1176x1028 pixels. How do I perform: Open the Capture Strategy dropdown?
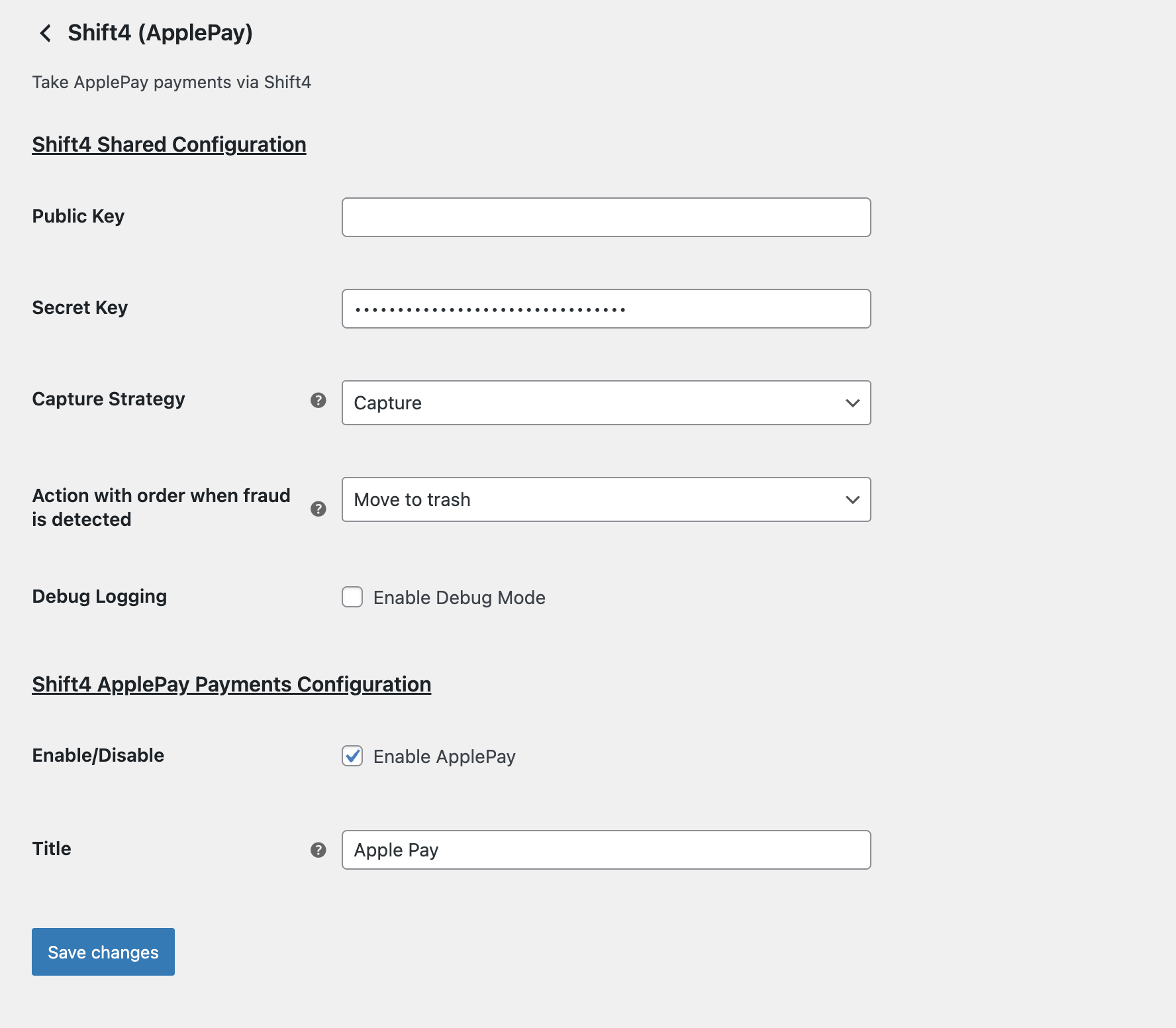coord(606,403)
